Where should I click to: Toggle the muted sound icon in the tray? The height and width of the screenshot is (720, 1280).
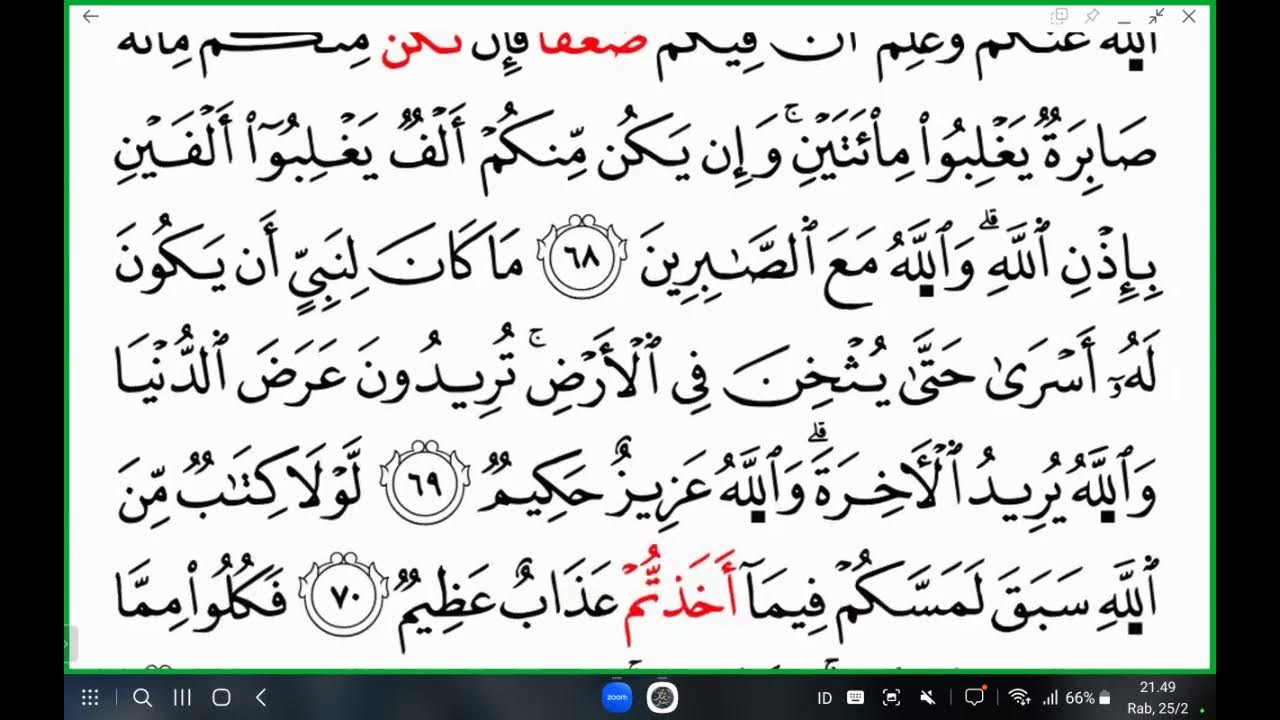coord(927,698)
